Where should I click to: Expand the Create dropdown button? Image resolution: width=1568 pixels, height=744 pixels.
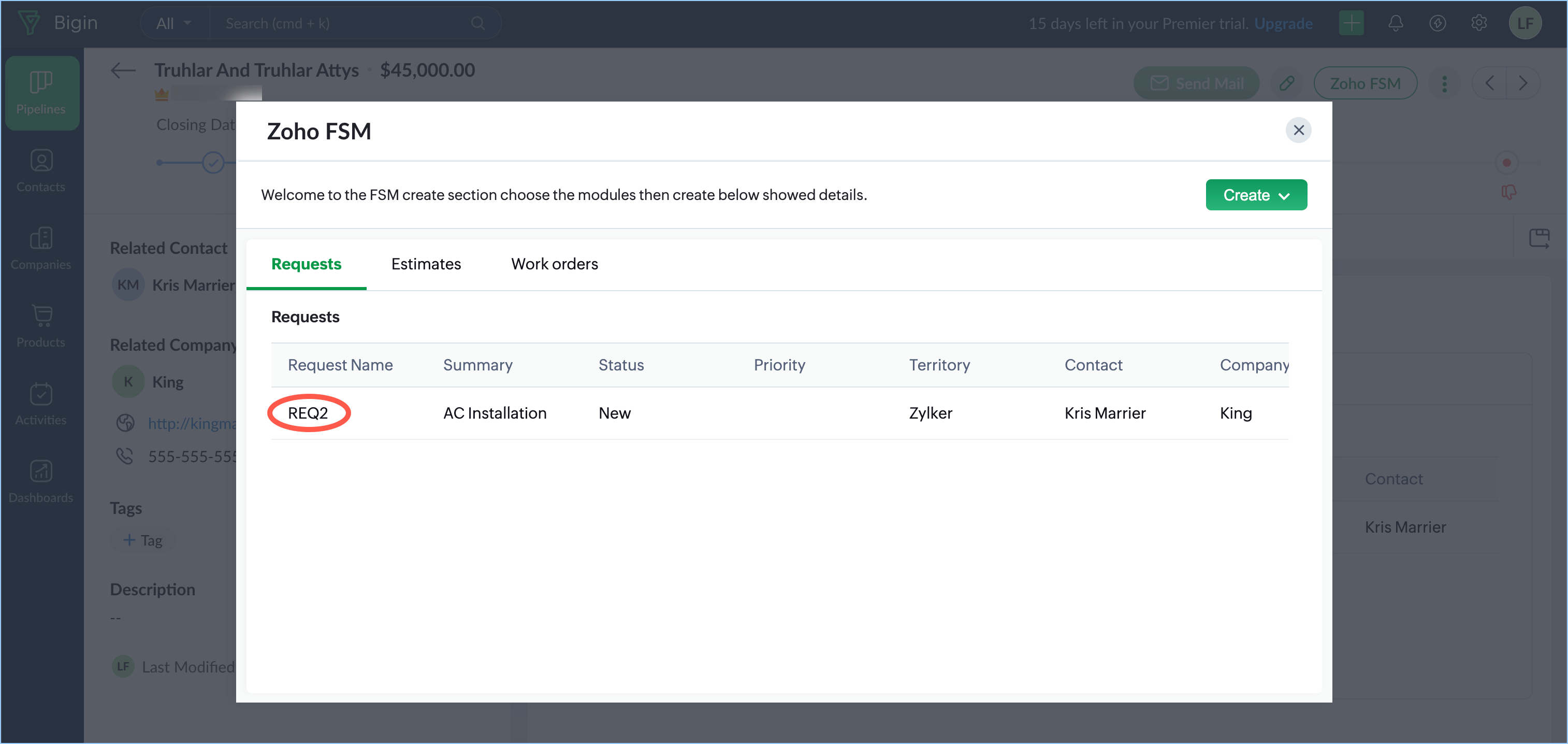click(x=1256, y=195)
